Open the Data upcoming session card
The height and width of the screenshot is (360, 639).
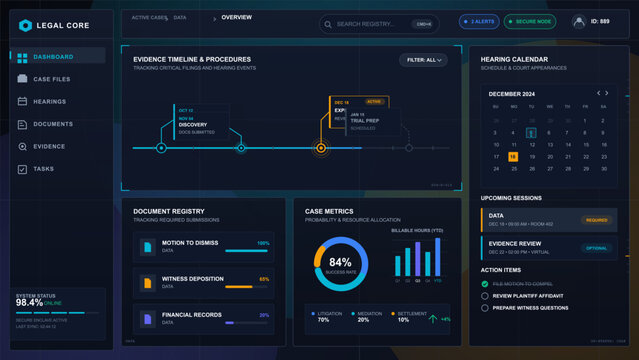coord(549,220)
